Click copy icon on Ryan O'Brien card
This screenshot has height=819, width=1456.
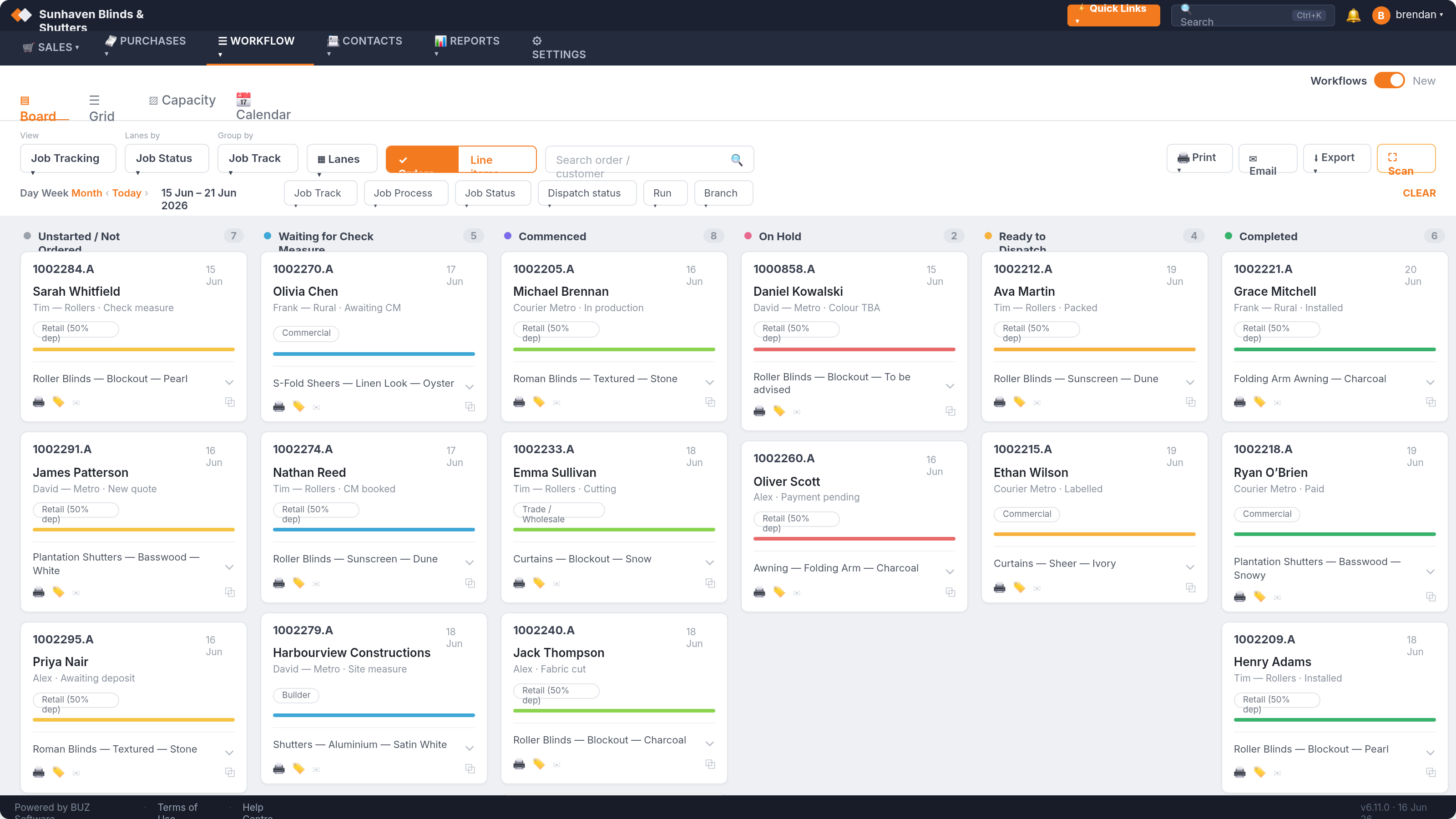[x=1431, y=597]
